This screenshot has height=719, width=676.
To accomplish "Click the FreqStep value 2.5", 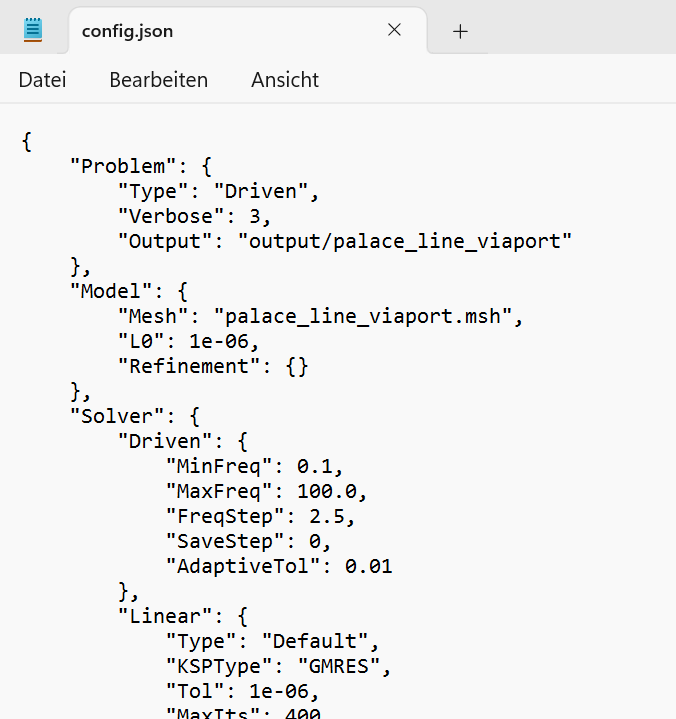I will [327, 516].
